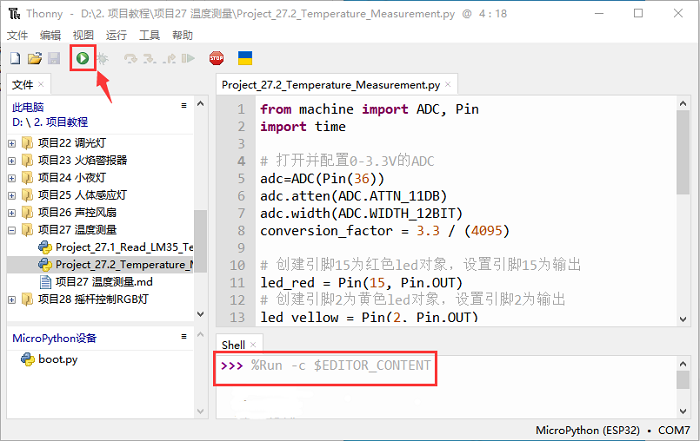700x441 pixels.
Task: Click MicroPython (ESP32) interpreter selector in status bar
Action: (x=583, y=431)
